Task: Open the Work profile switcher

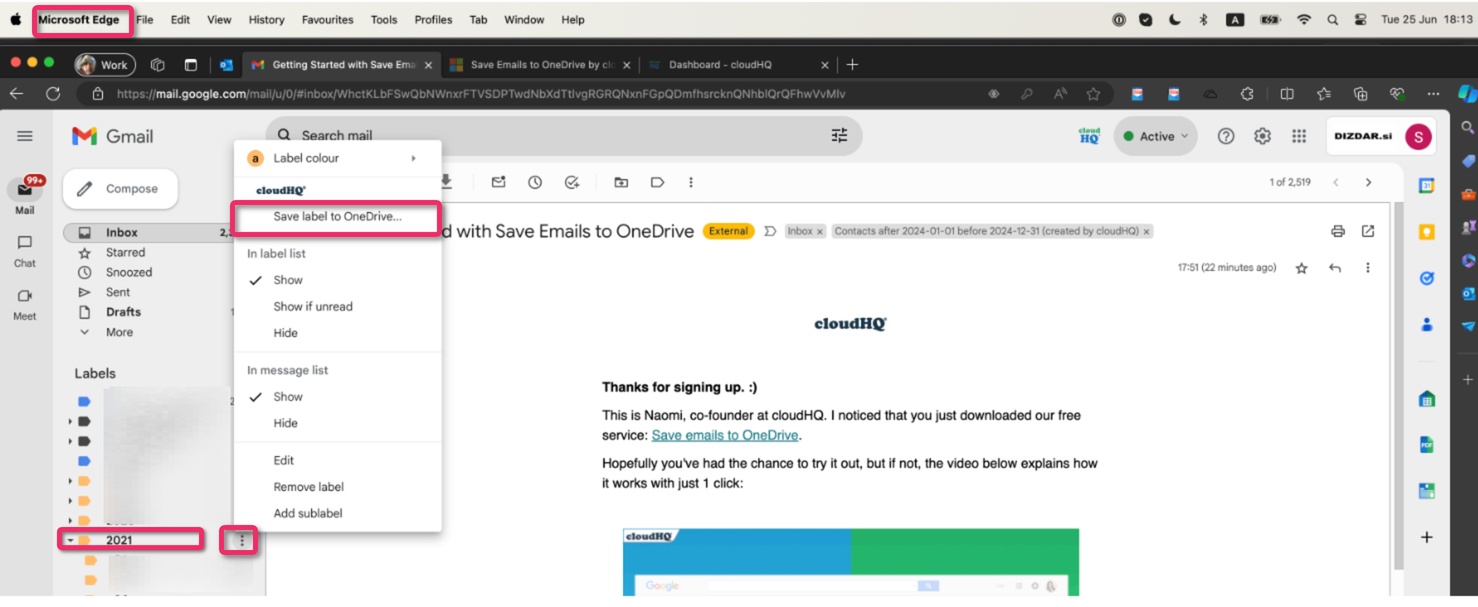Action: tap(103, 64)
